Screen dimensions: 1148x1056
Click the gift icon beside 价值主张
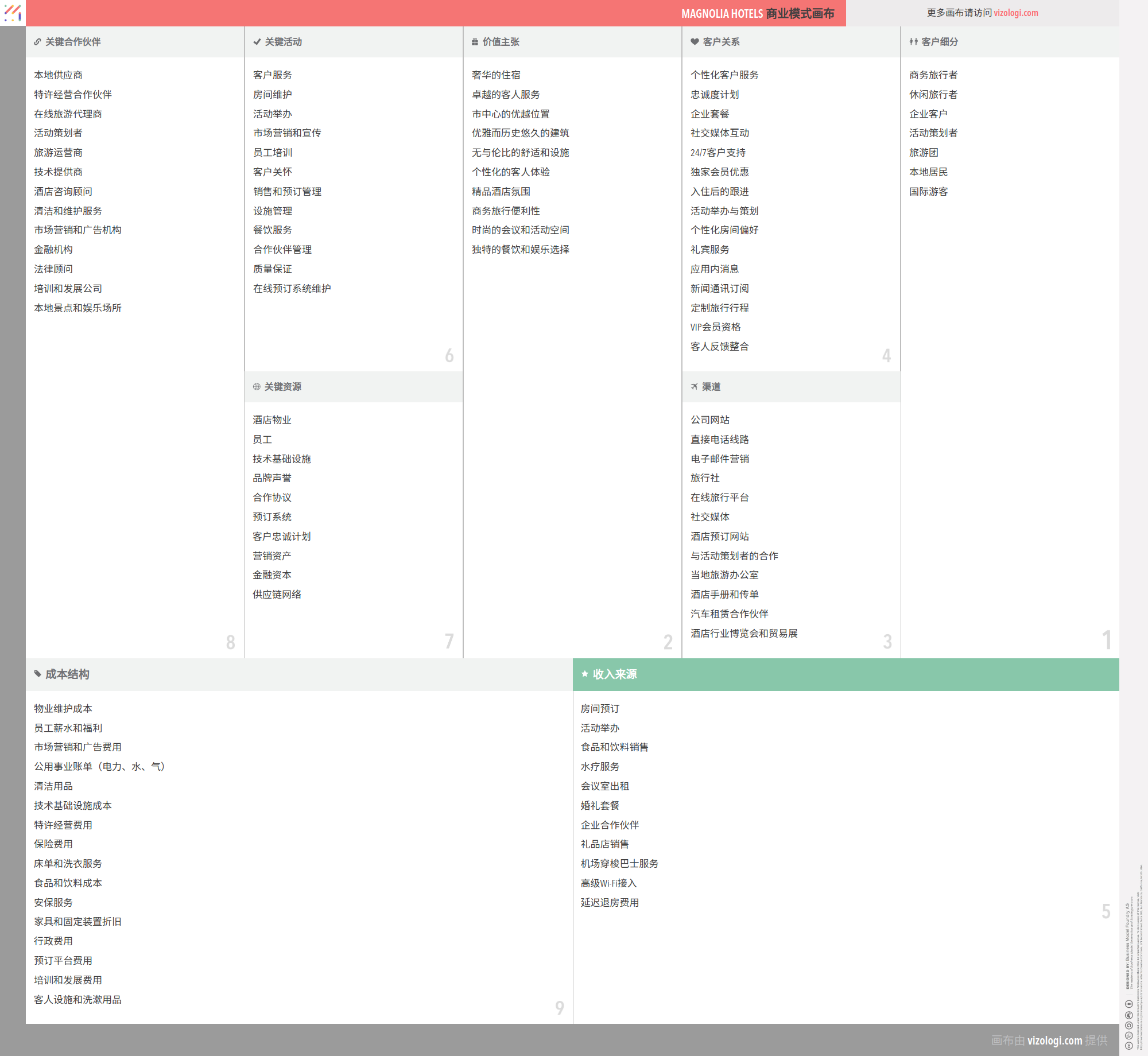[475, 42]
